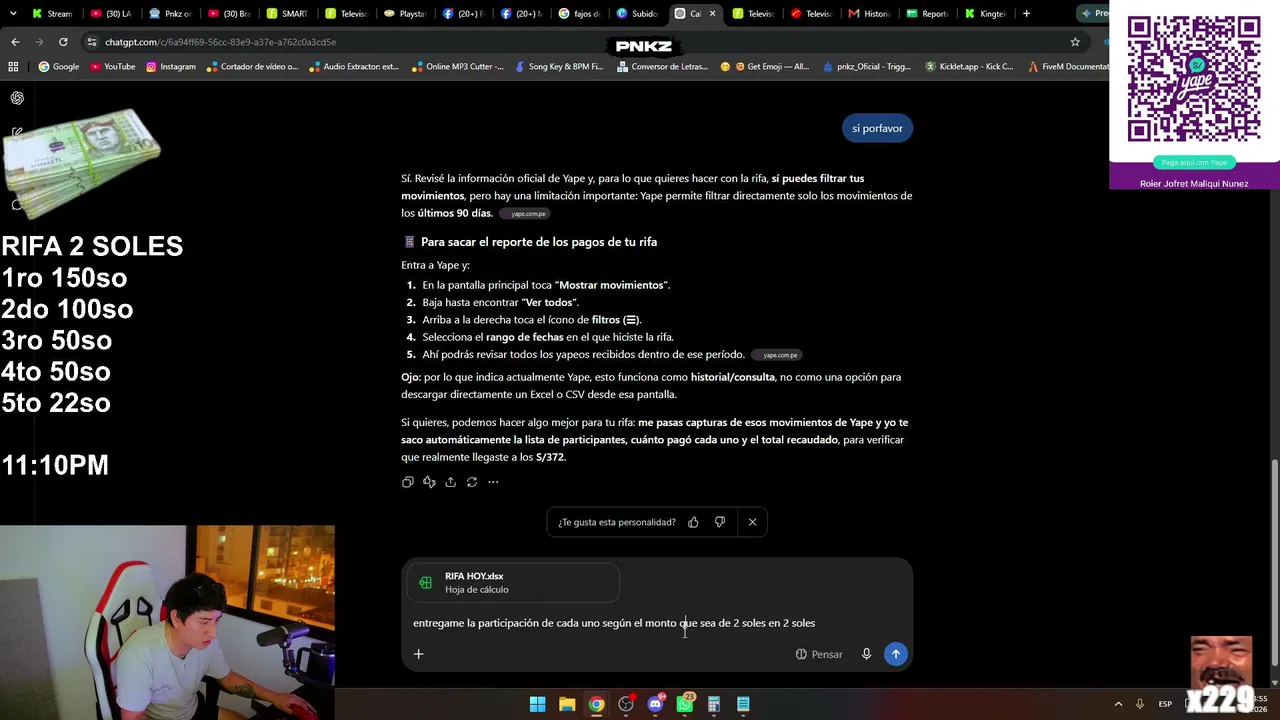
Task: Open the ChatGPT logo in the sidebar
Action: click(17, 98)
